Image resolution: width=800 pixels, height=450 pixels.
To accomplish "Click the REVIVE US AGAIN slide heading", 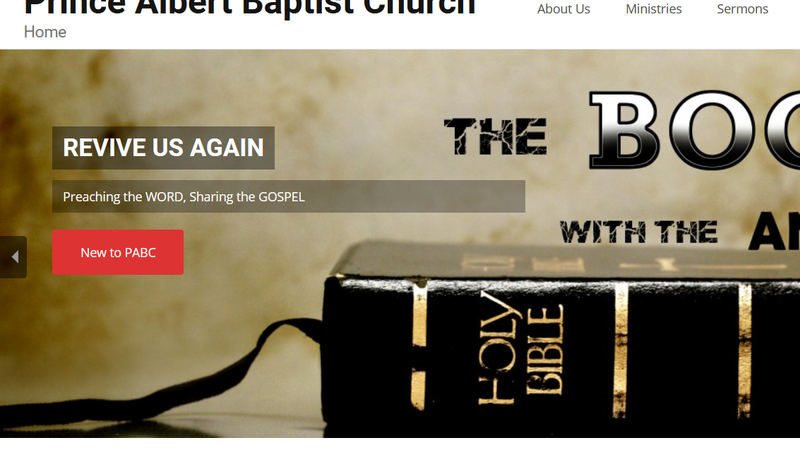I will [x=163, y=148].
